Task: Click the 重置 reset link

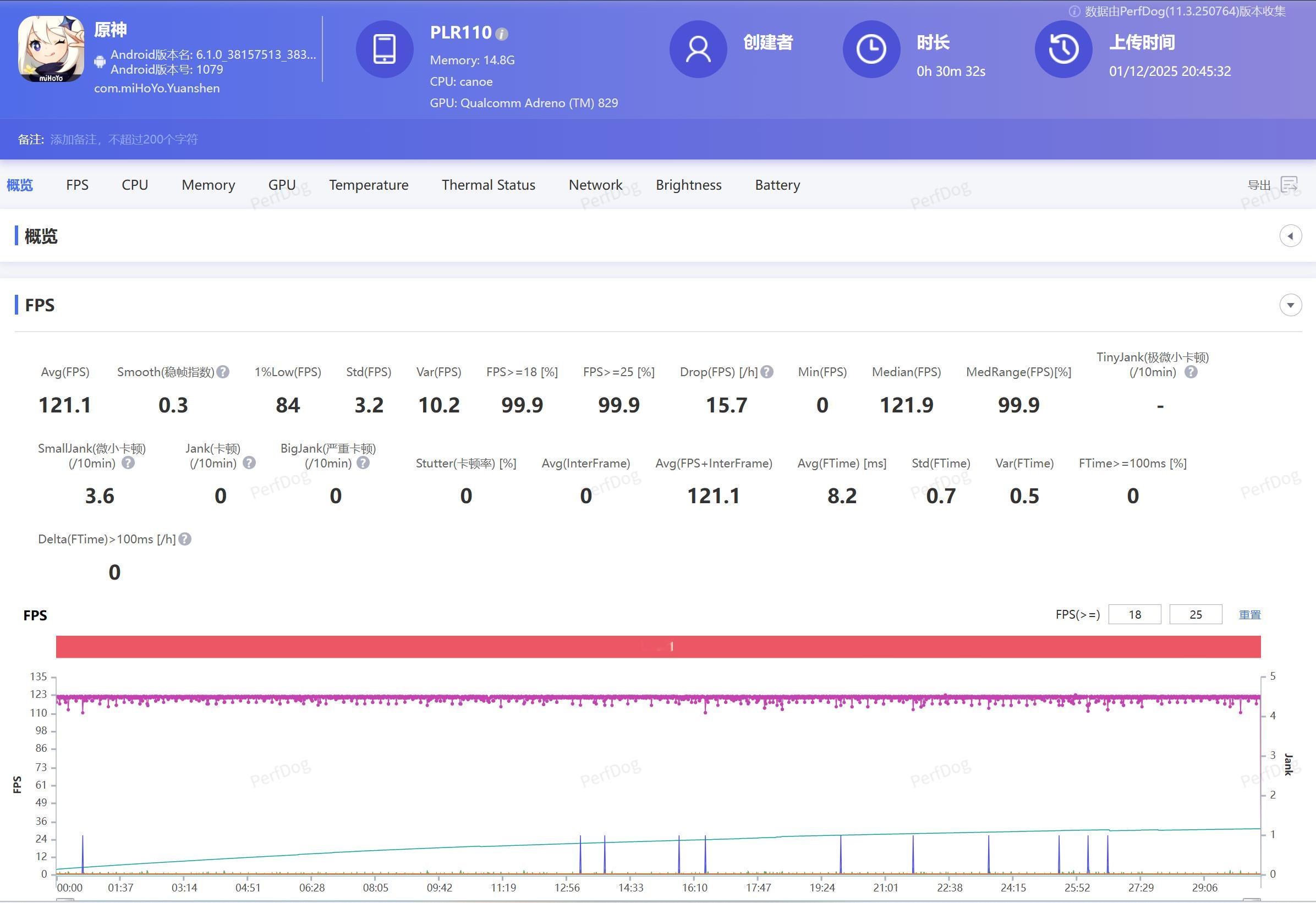Action: [1249, 615]
